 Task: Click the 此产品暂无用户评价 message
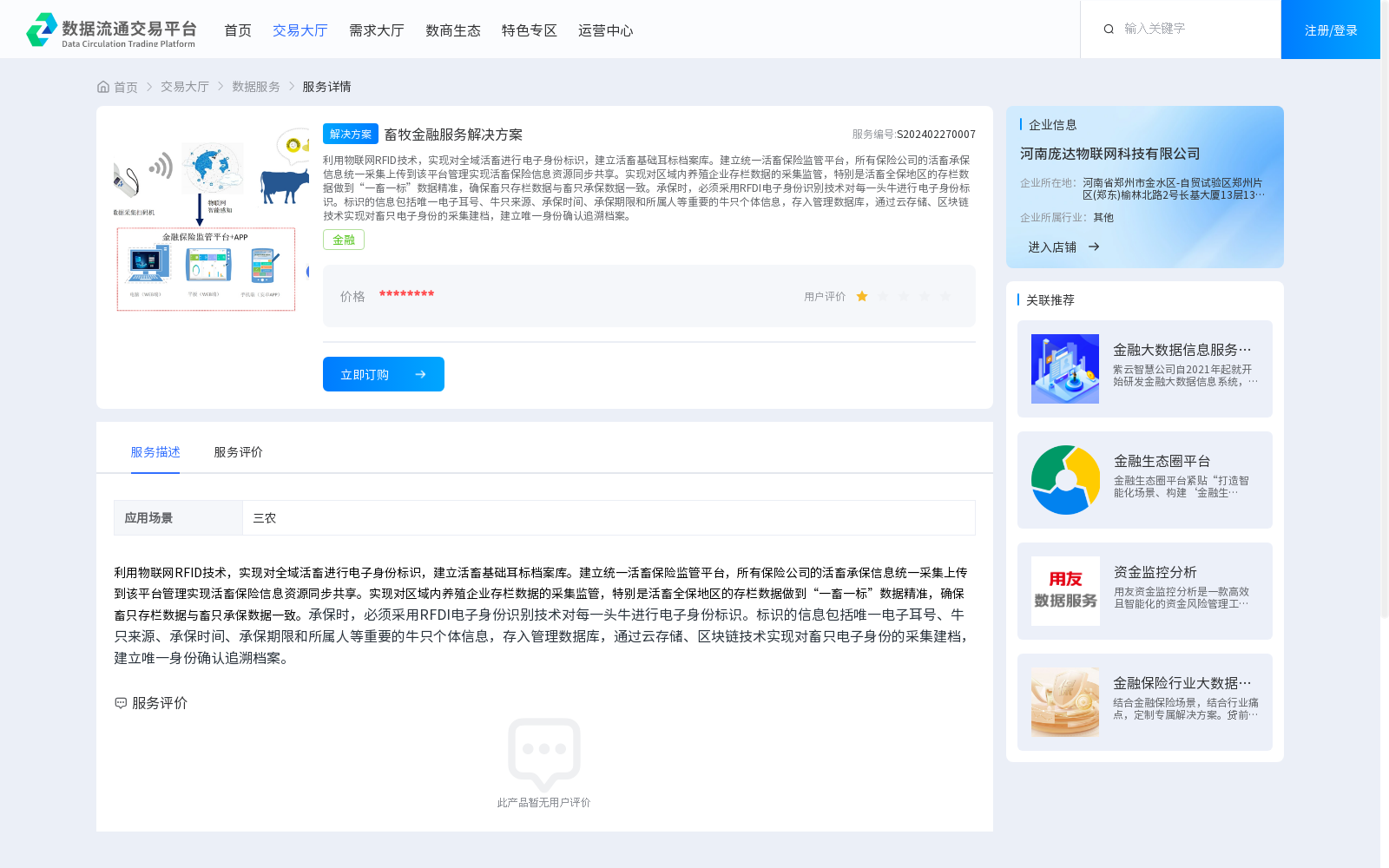pos(544,803)
